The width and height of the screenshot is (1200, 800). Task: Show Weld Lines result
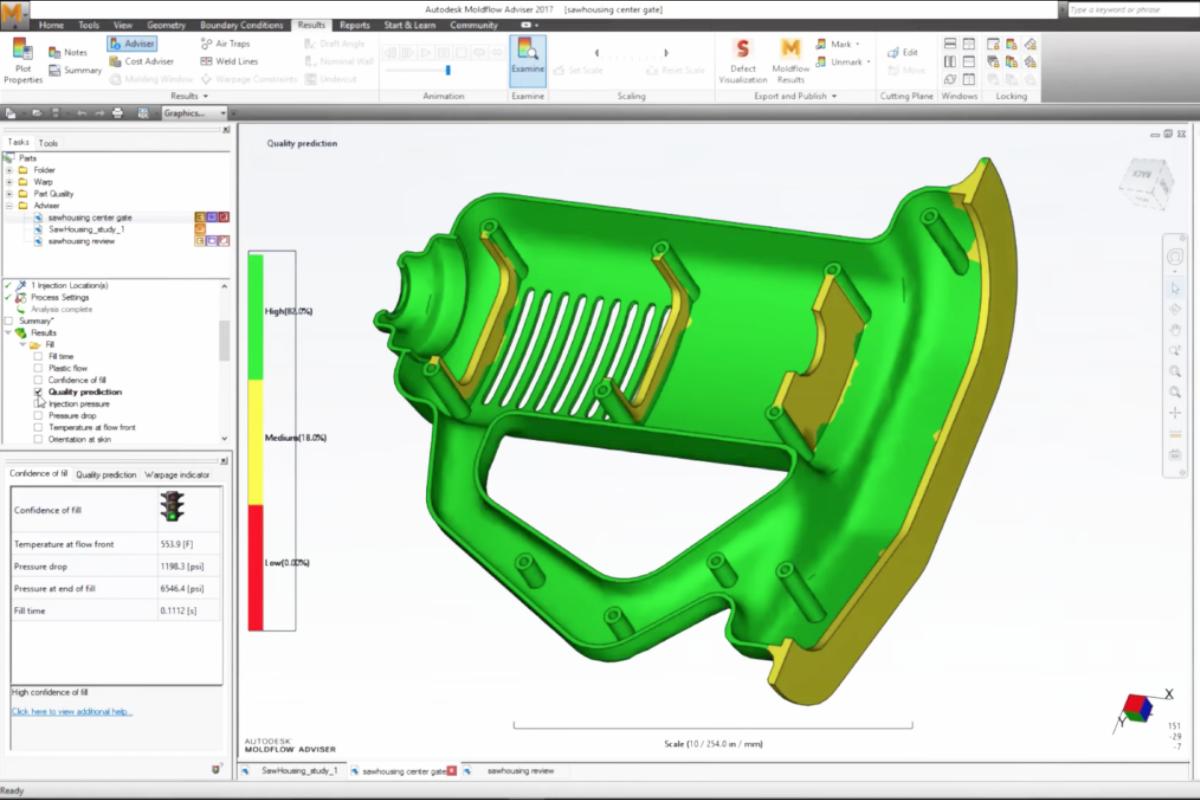click(228, 61)
